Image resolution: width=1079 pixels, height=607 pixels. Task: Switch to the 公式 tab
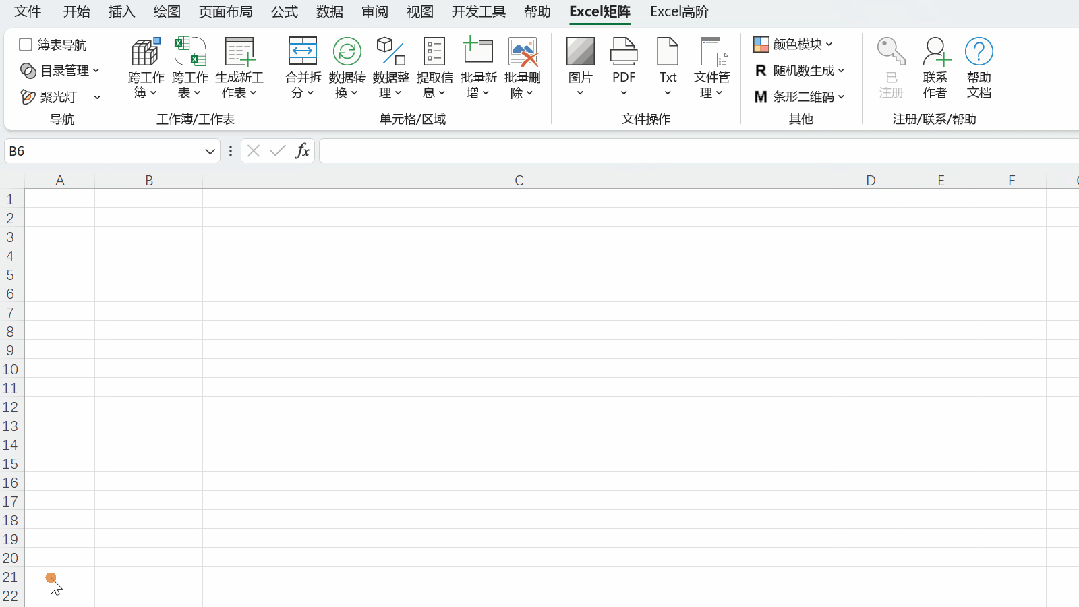point(284,12)
